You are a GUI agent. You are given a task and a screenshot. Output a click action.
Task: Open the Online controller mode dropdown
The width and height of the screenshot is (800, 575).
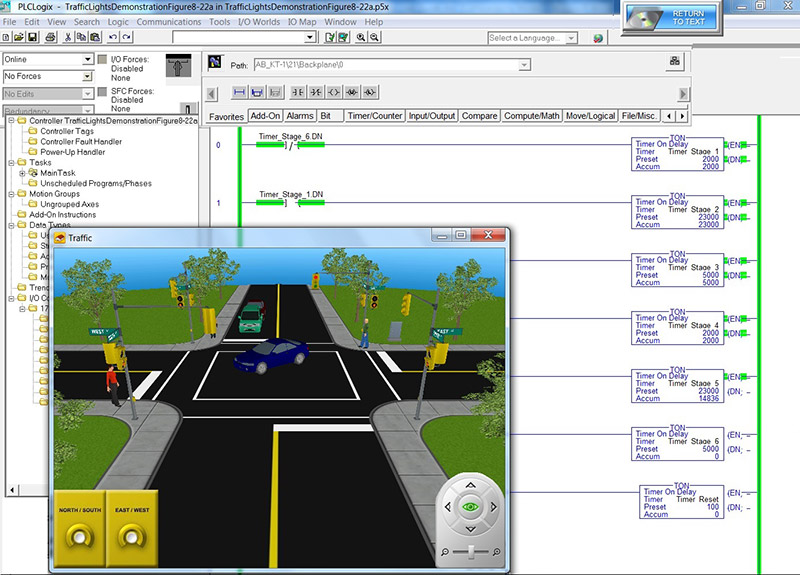pyautogui.click(x=87, y=59)
